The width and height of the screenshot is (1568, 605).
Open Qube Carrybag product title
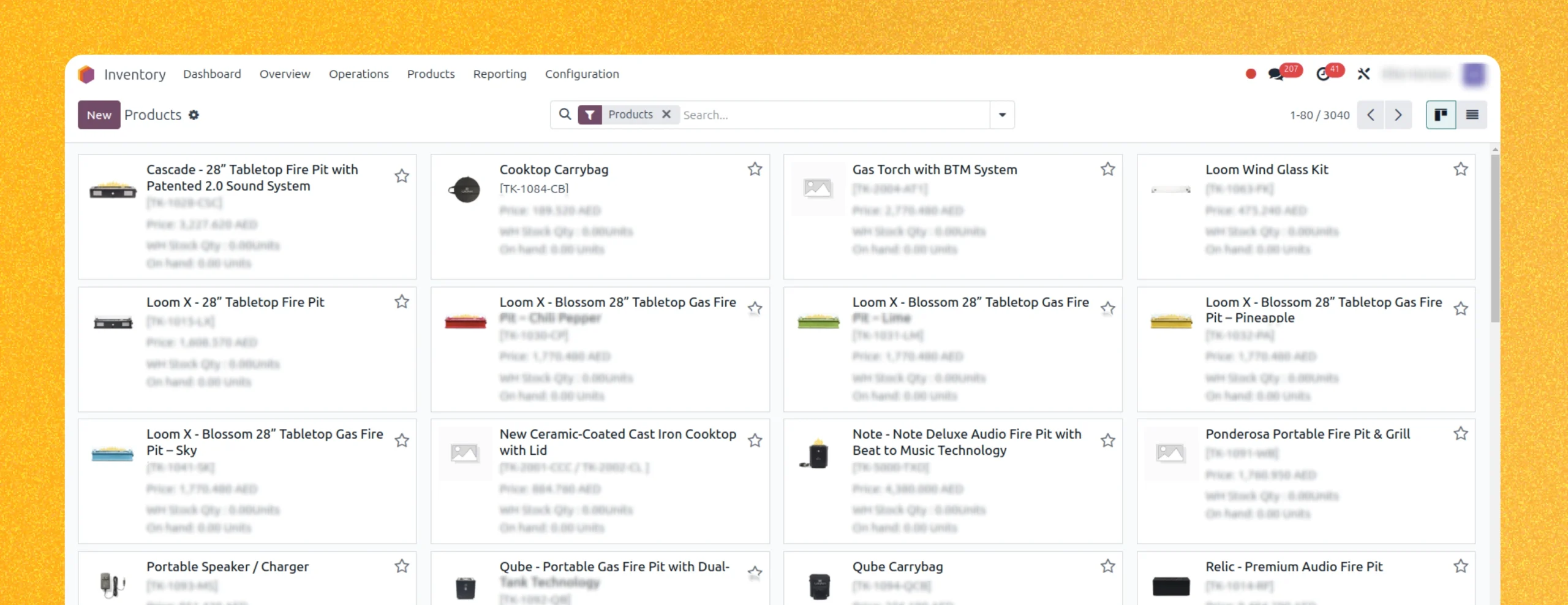898,567
